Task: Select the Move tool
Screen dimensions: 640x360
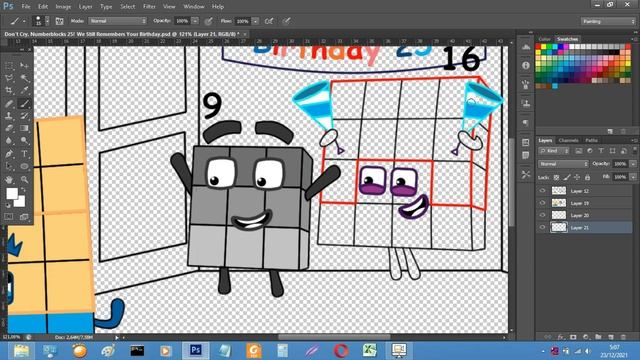Action: coord(24,65)
